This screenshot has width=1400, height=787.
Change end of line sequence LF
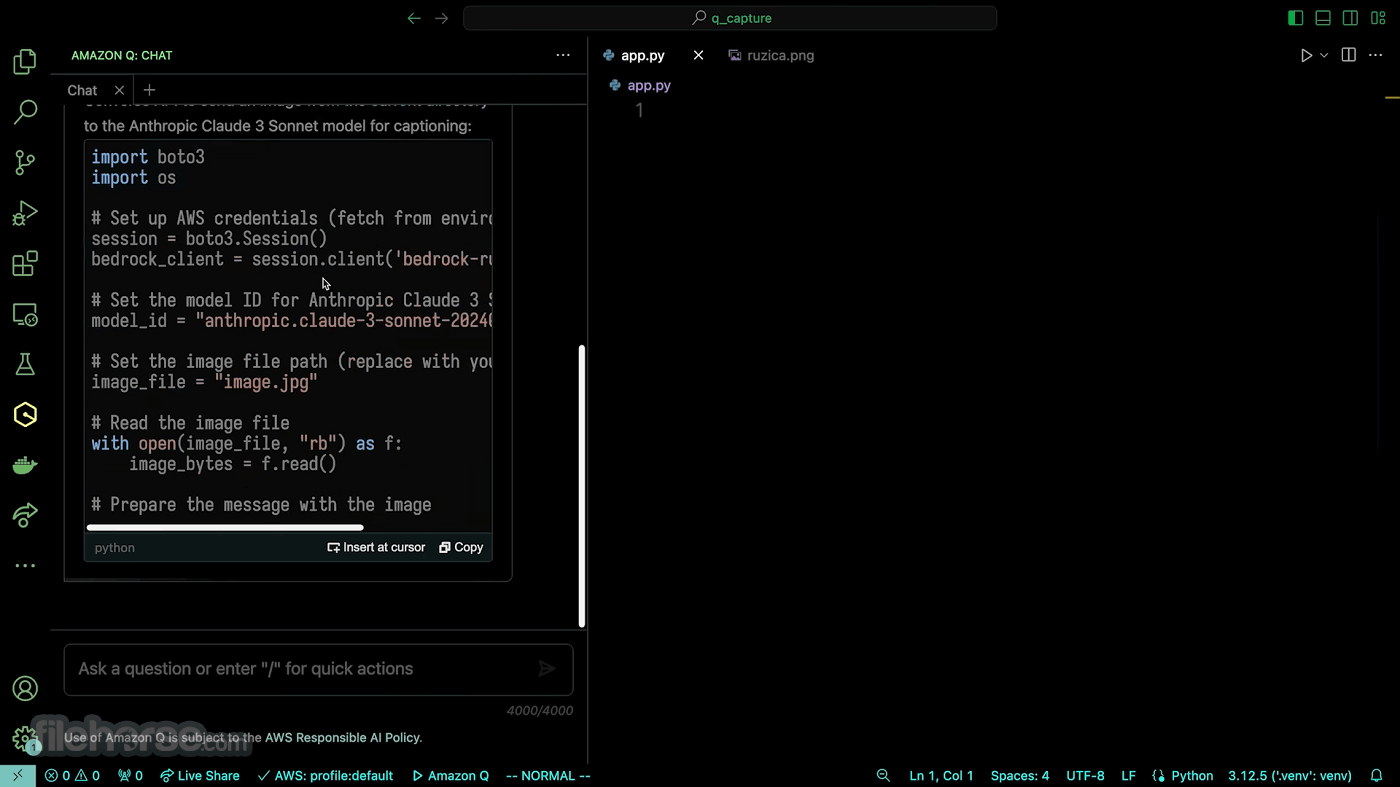pos(1128,776)
